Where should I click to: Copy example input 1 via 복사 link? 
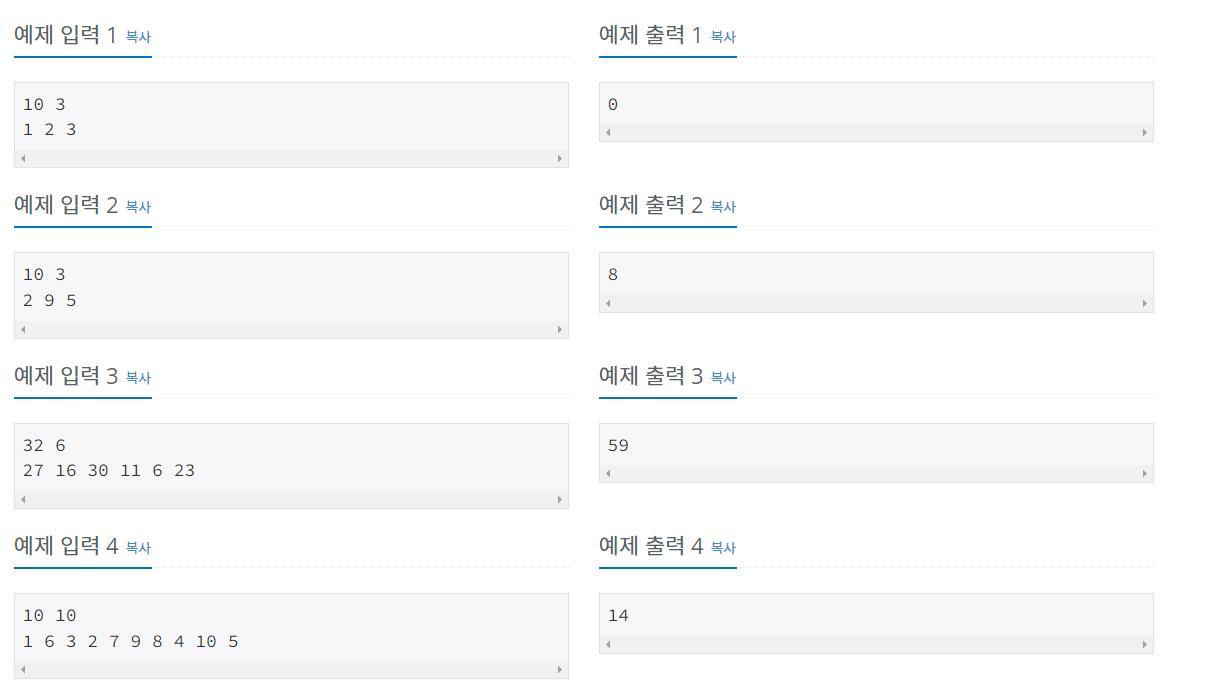[x=138, y=37]
